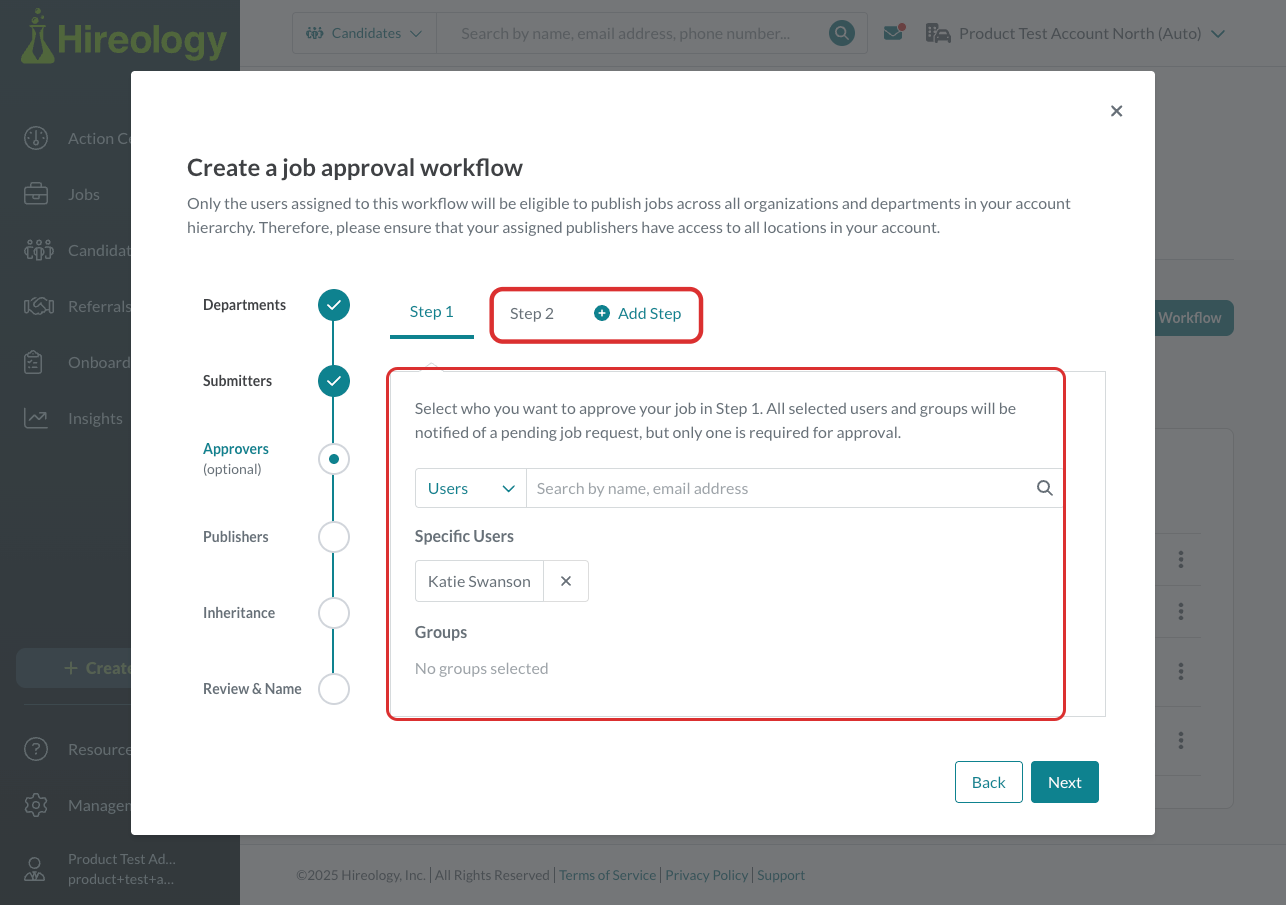Click the Insights chart icon
1286x905 pixels.
(x=36, y=418)
